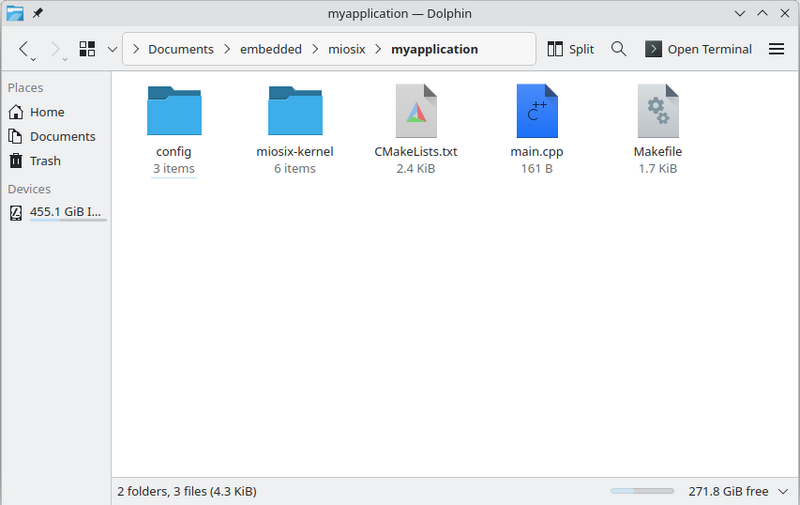
Task: Go forward with the forward arrow
Action: pyautogui.click(x=55, y=49)
